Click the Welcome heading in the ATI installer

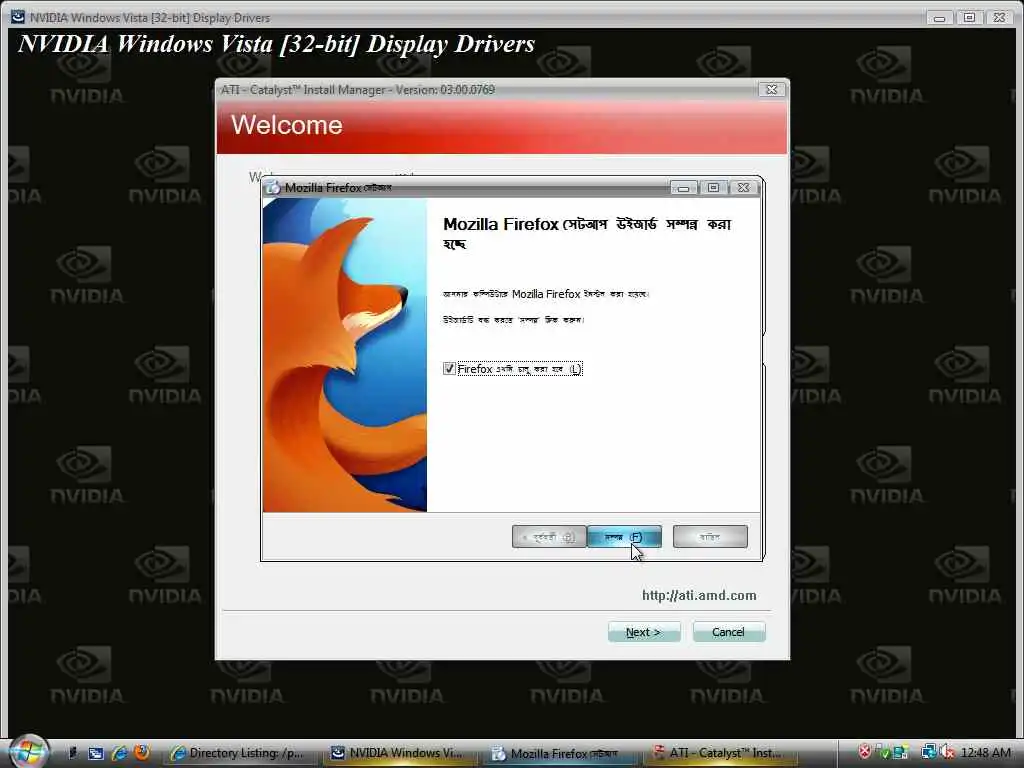[287, 125]
